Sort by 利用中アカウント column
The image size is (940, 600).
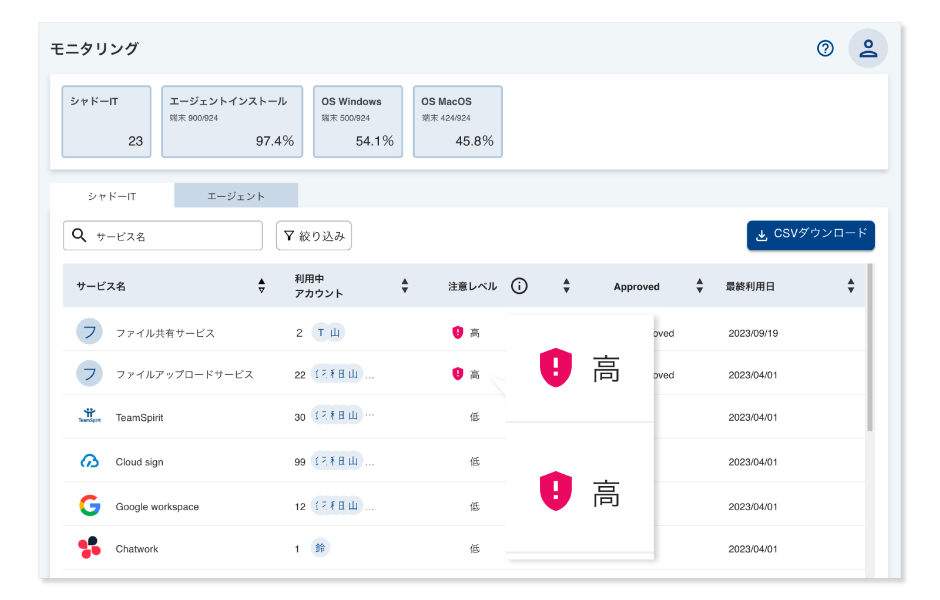coord(404,285)
